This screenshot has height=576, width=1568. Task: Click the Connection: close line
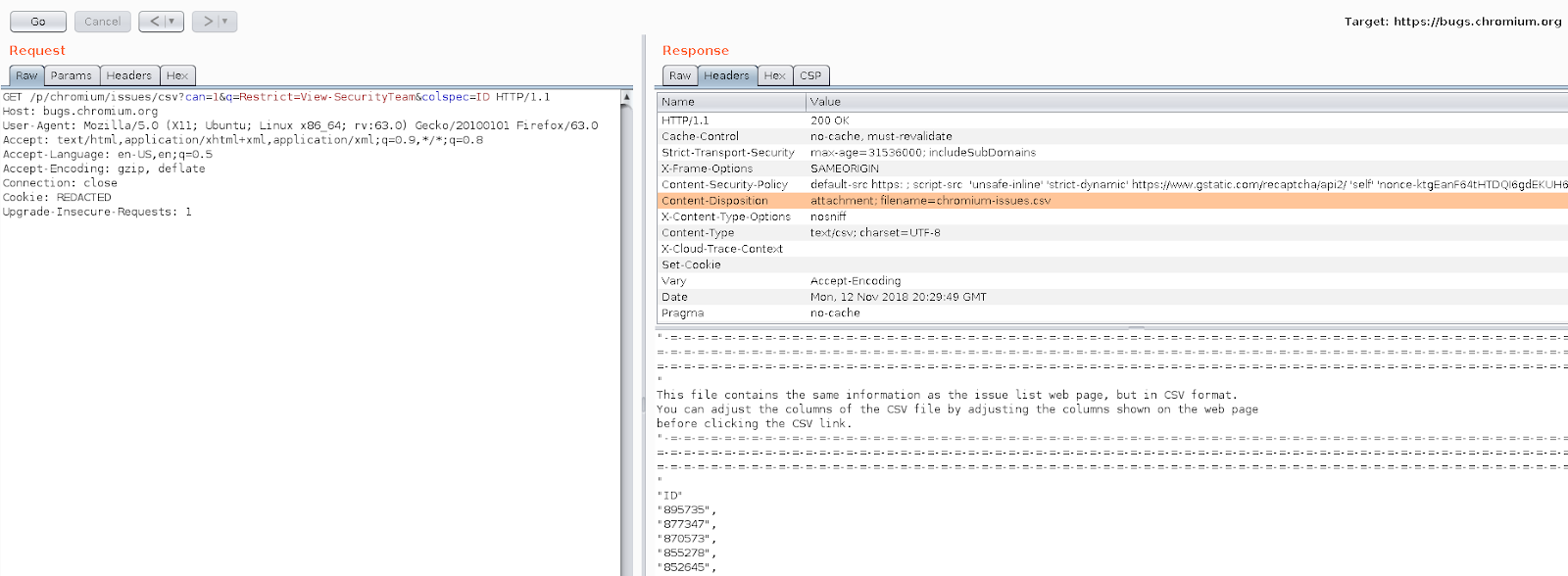(60, 183)
